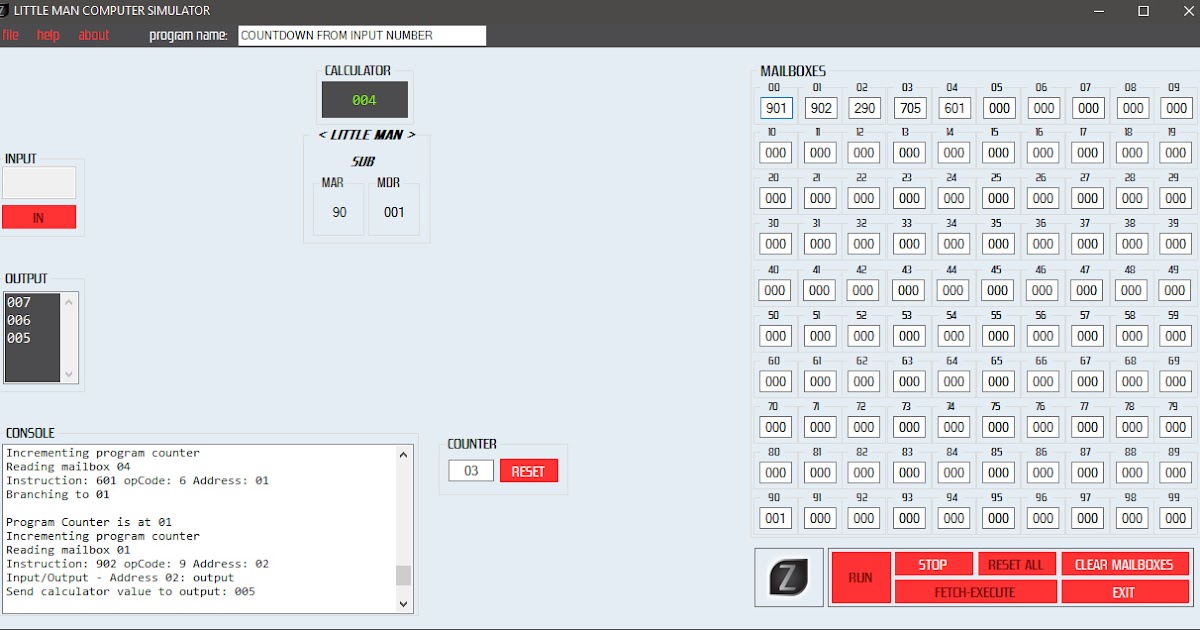Screen dimensions: 1200x630
Task: Click the OUTPUT list down scroll arrow
Action: pyautogui.click(x=70, y=373)
